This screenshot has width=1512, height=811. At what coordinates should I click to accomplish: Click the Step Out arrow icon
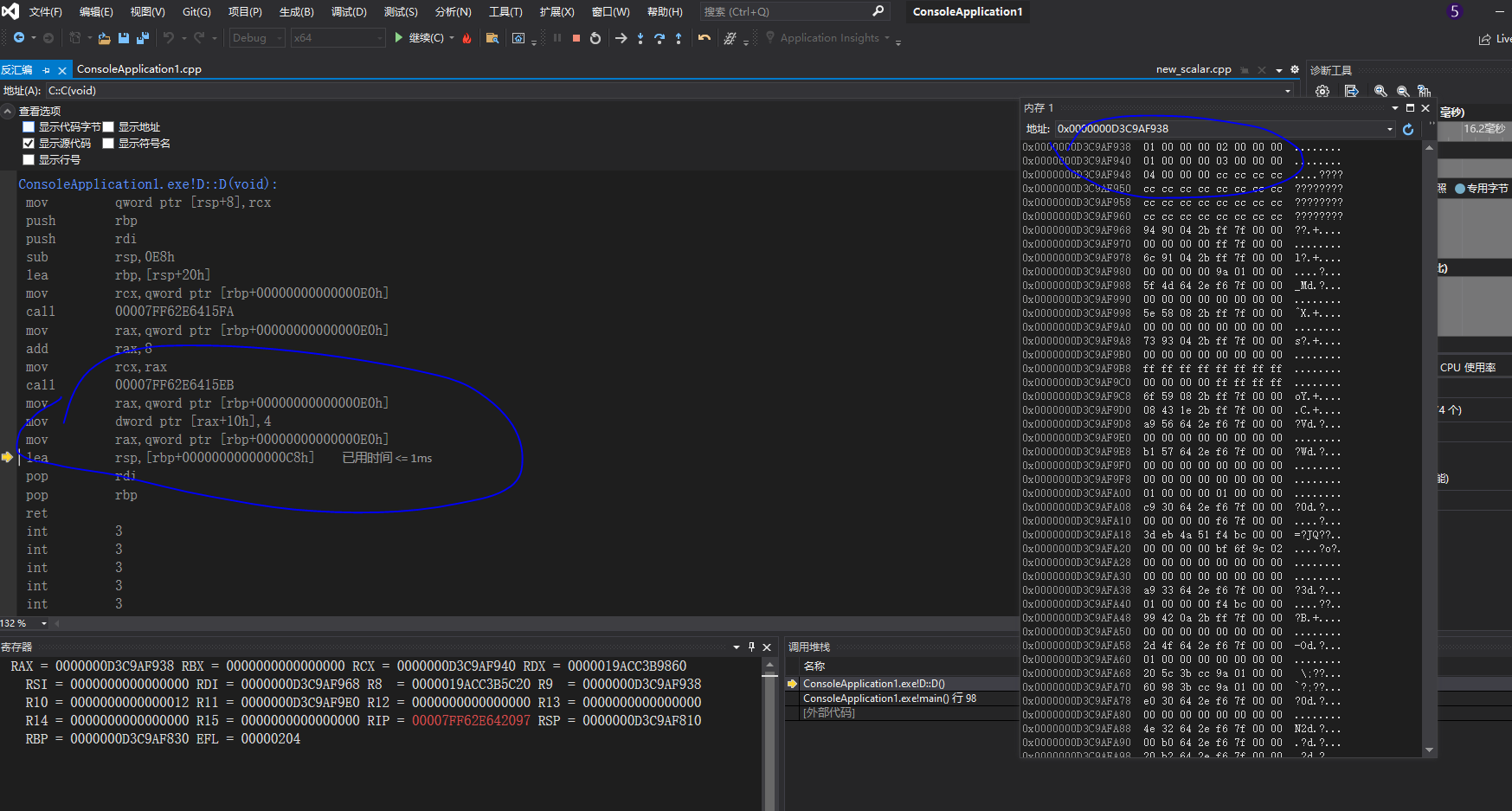pyautogui.click(x=679, y=38)
